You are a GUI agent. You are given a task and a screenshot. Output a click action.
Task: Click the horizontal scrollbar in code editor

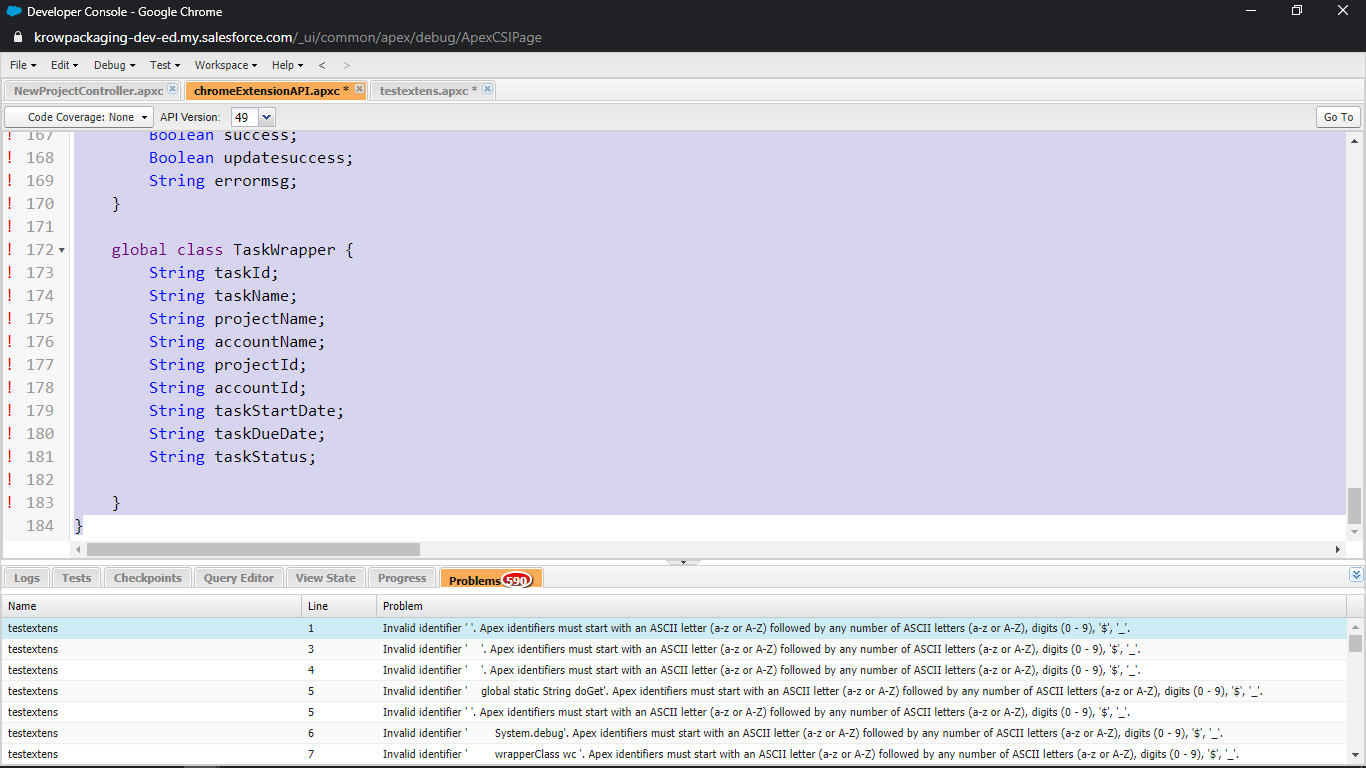point(253,549)
